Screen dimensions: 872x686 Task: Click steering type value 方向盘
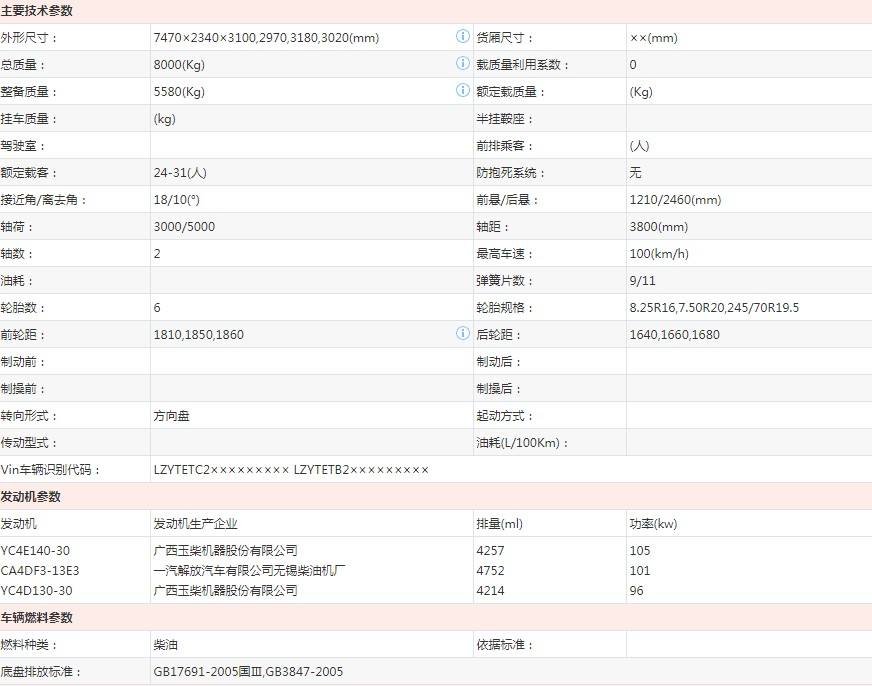coord(171,416)
